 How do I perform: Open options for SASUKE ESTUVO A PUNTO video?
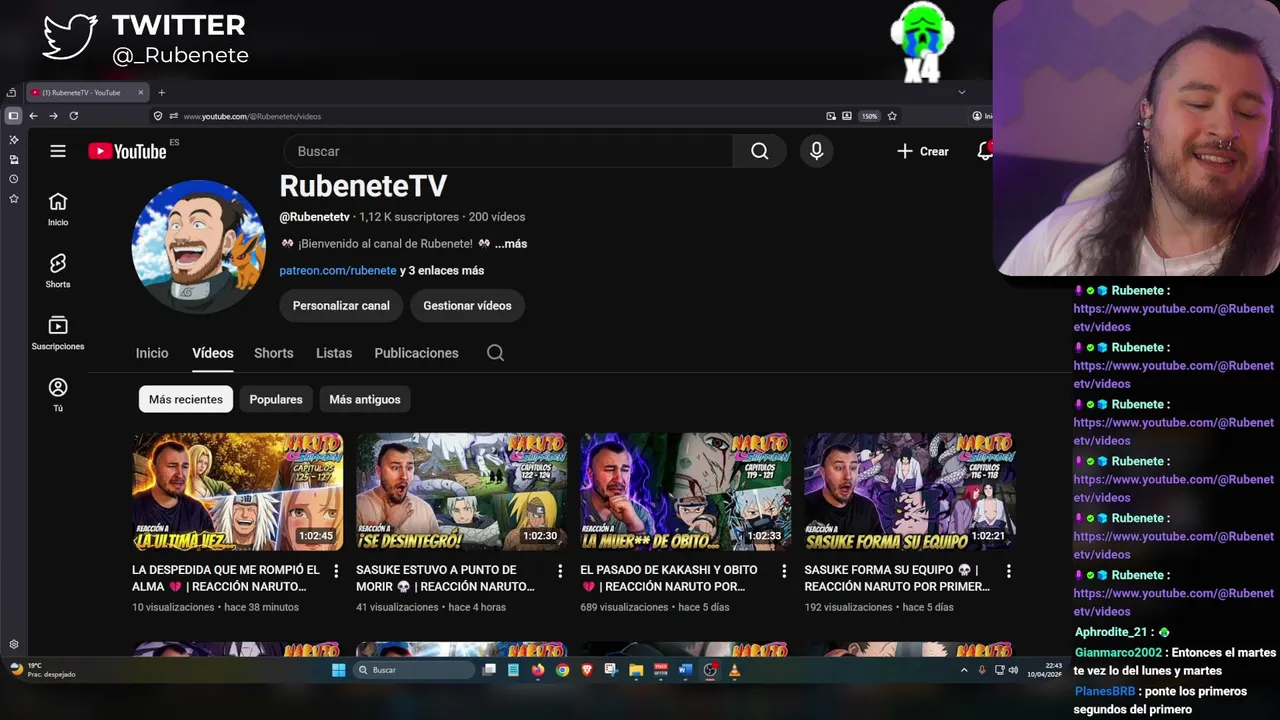[x=560, y=571]
